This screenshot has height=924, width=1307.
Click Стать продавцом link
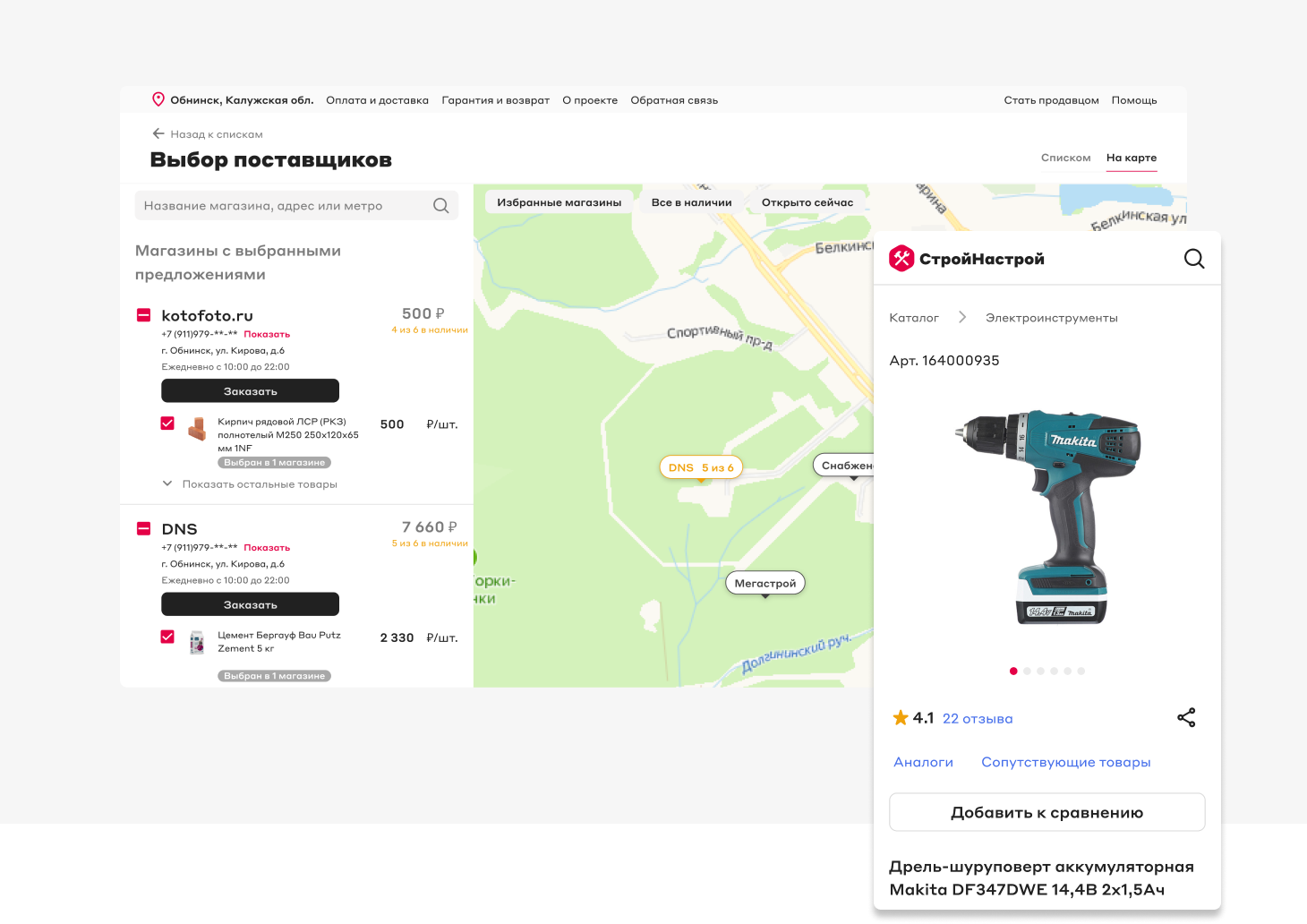(1051, 100)
